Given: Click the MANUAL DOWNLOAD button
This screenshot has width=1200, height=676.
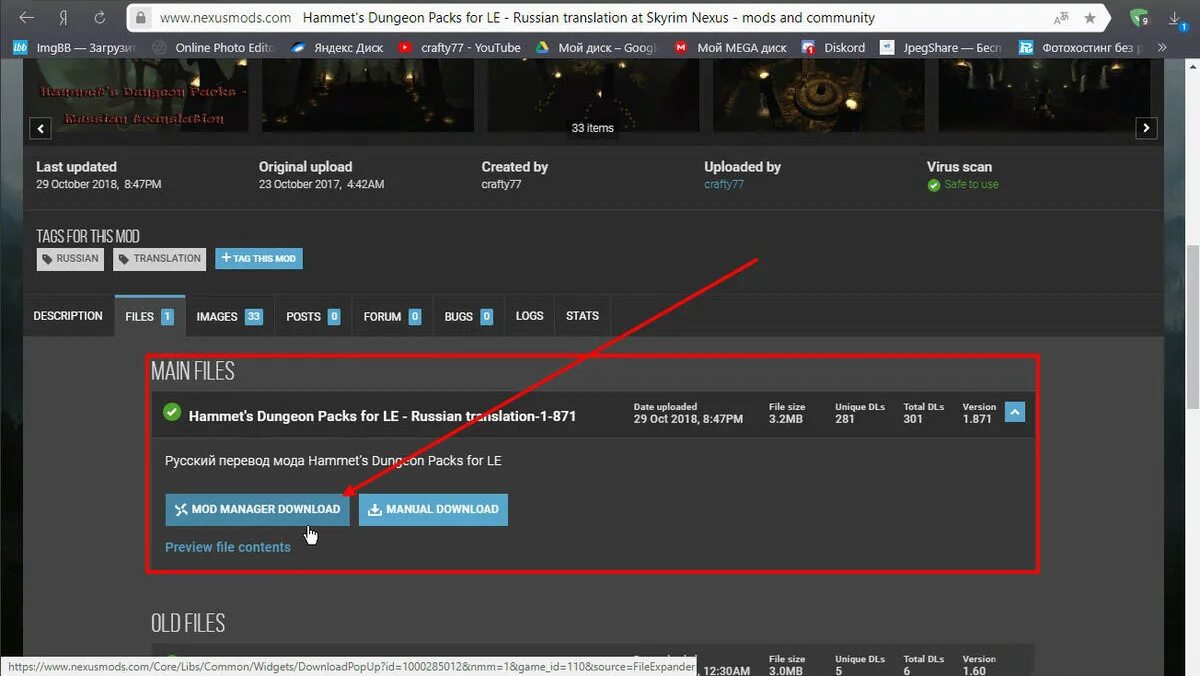Looking at the screenshot, I should [433, 509].
